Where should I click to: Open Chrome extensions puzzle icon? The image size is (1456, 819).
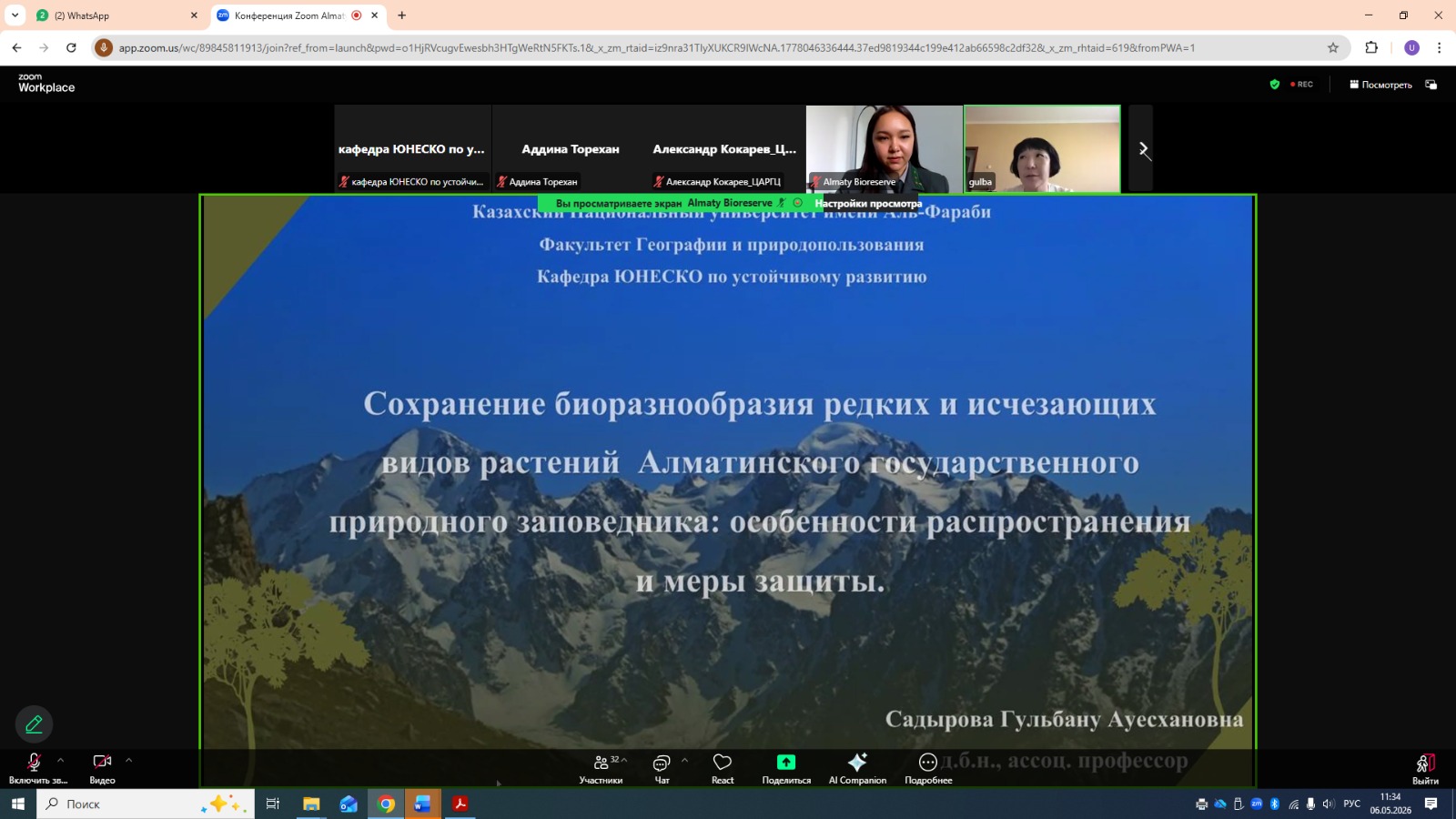point(1371,47)
